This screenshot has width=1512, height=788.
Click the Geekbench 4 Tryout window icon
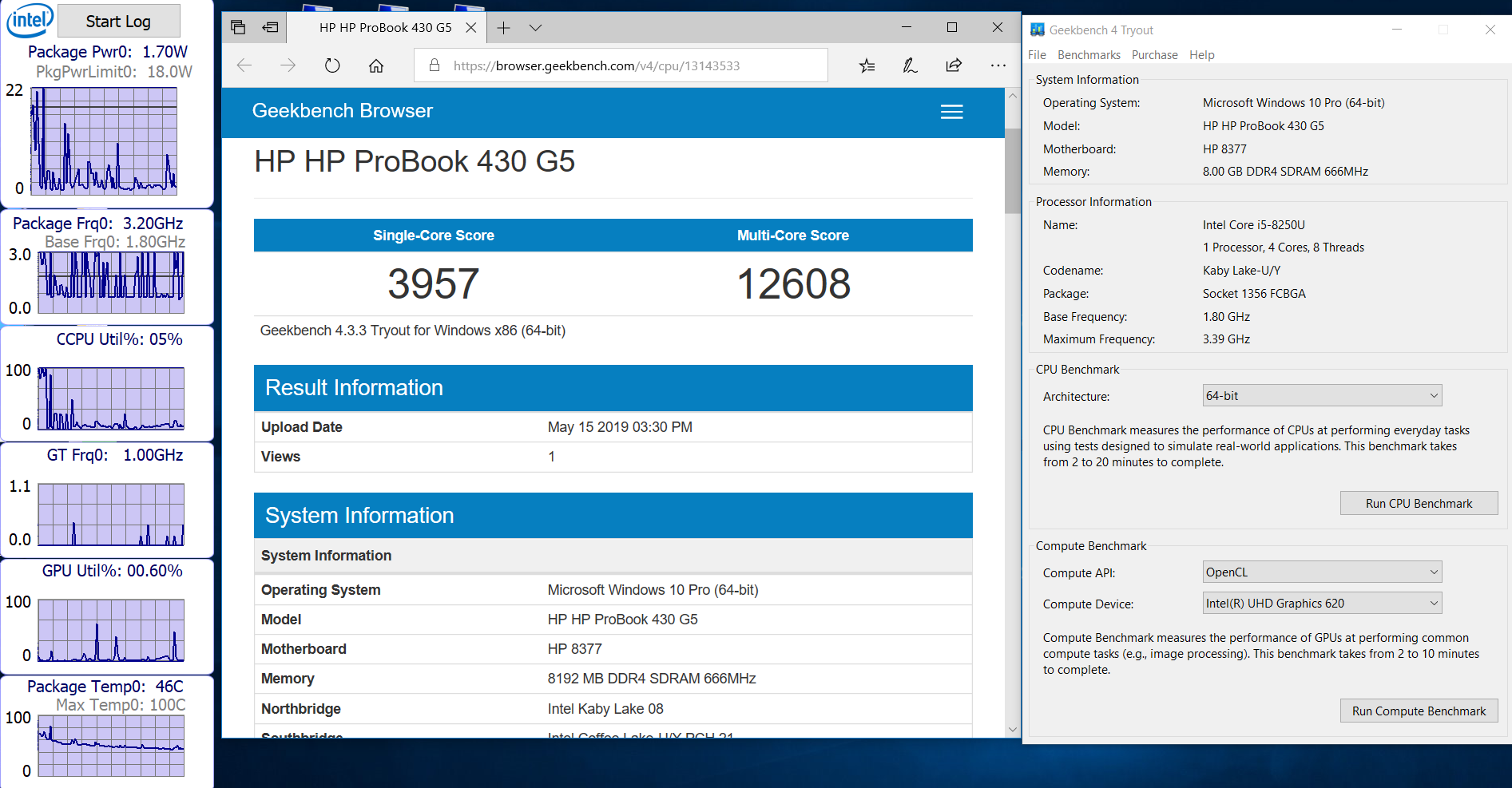tap(1038, 30)
